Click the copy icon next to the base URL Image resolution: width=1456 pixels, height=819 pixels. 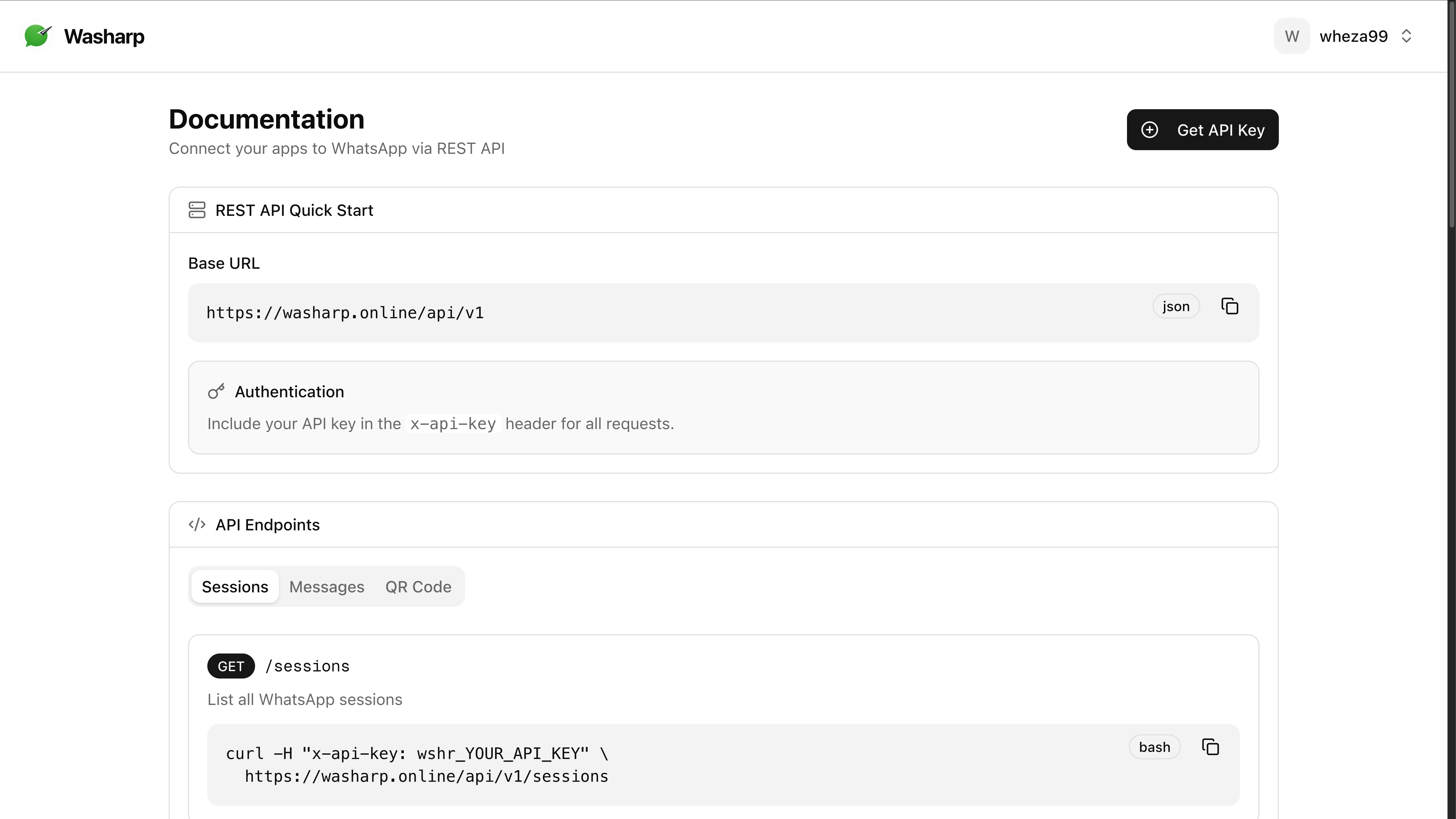pyautogui.click(x=1230, y=306)
